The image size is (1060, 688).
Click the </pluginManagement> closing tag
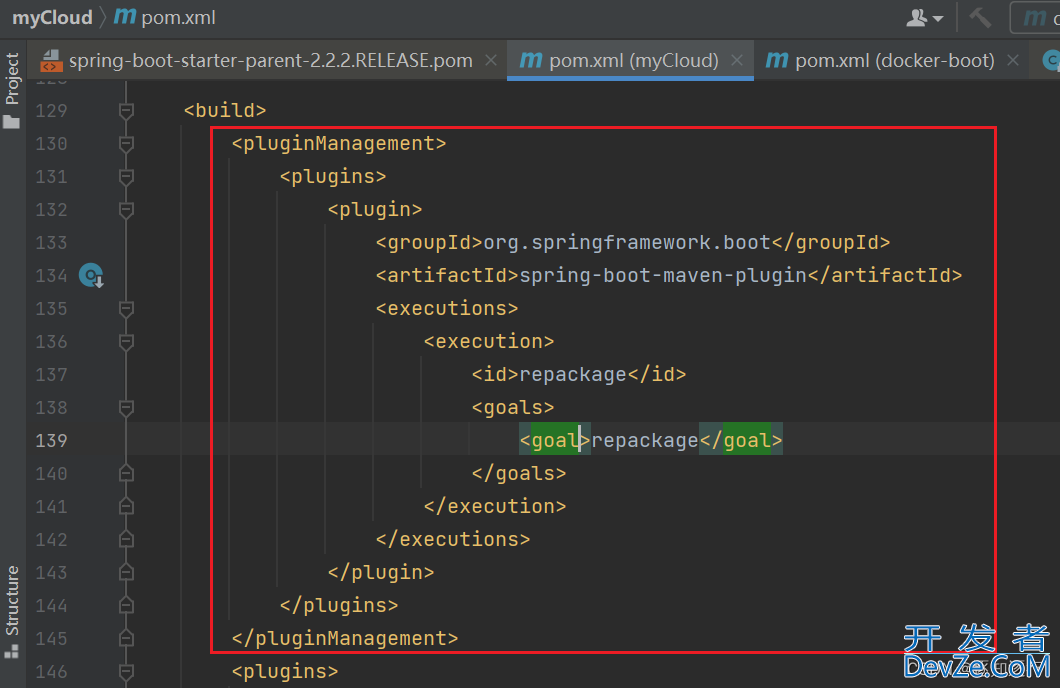345,639
